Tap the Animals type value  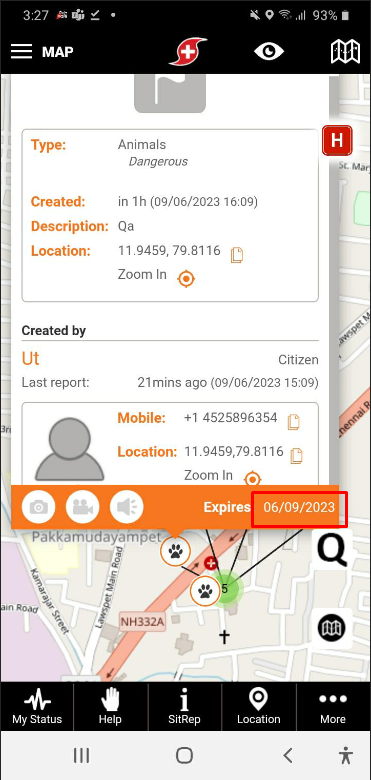[x=142, y=145]
